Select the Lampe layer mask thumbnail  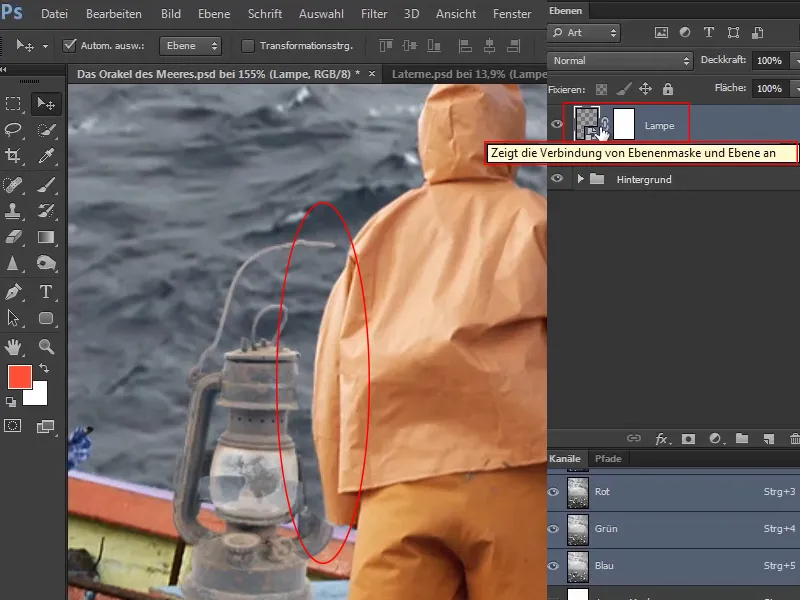pyautogui.click(x=623, y=123)
